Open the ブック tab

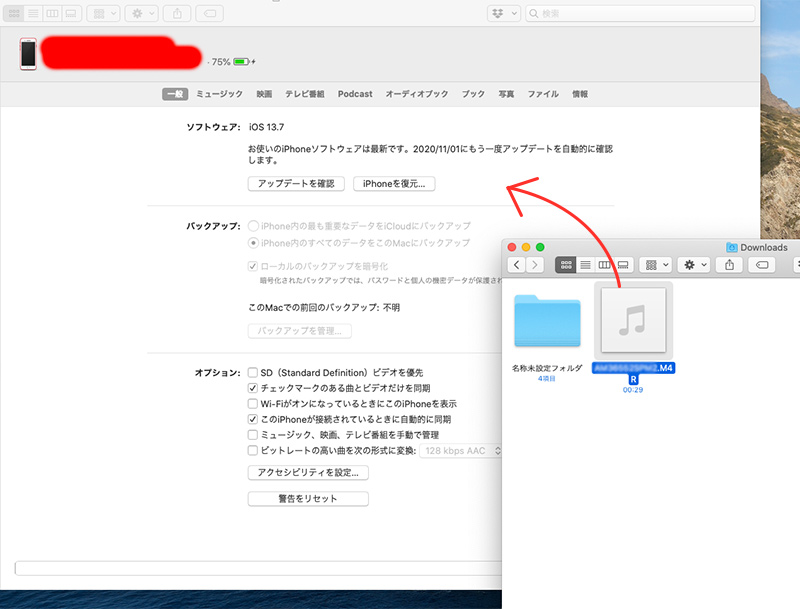tap(473, 94)
